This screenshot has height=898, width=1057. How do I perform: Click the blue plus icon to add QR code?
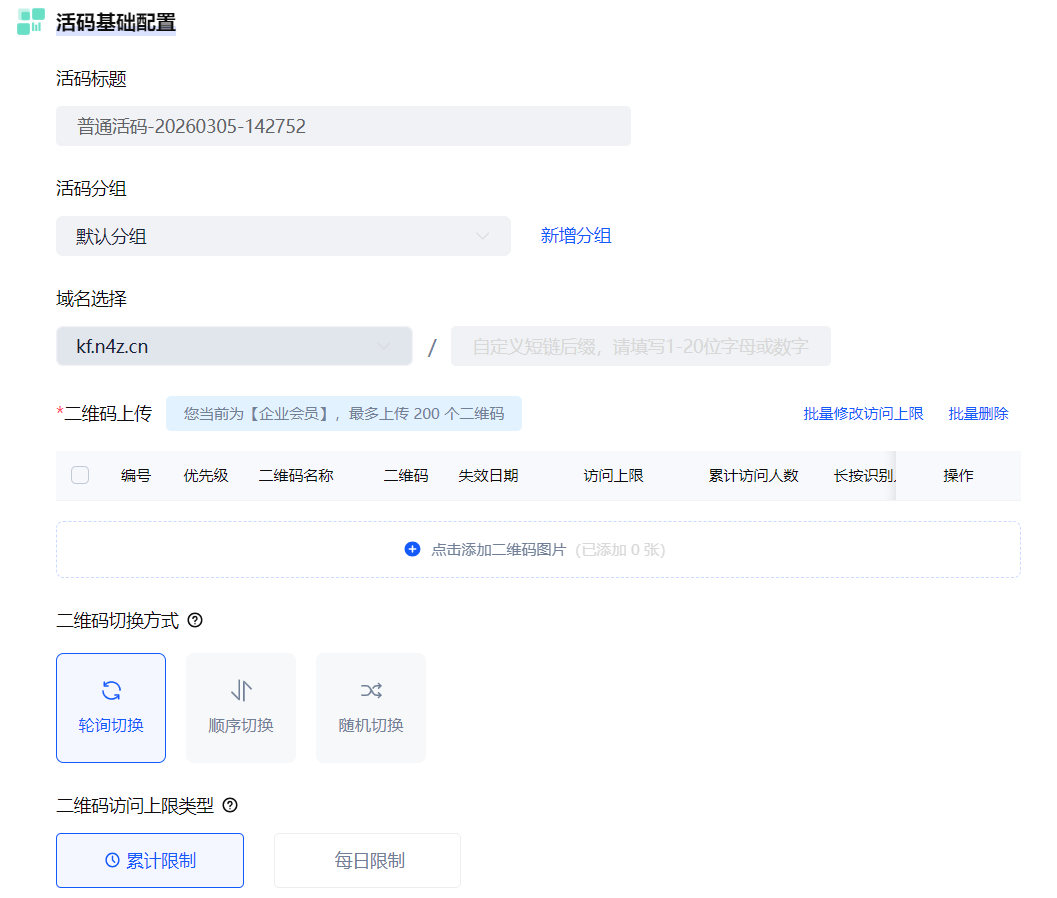click(x=412, y=549)
